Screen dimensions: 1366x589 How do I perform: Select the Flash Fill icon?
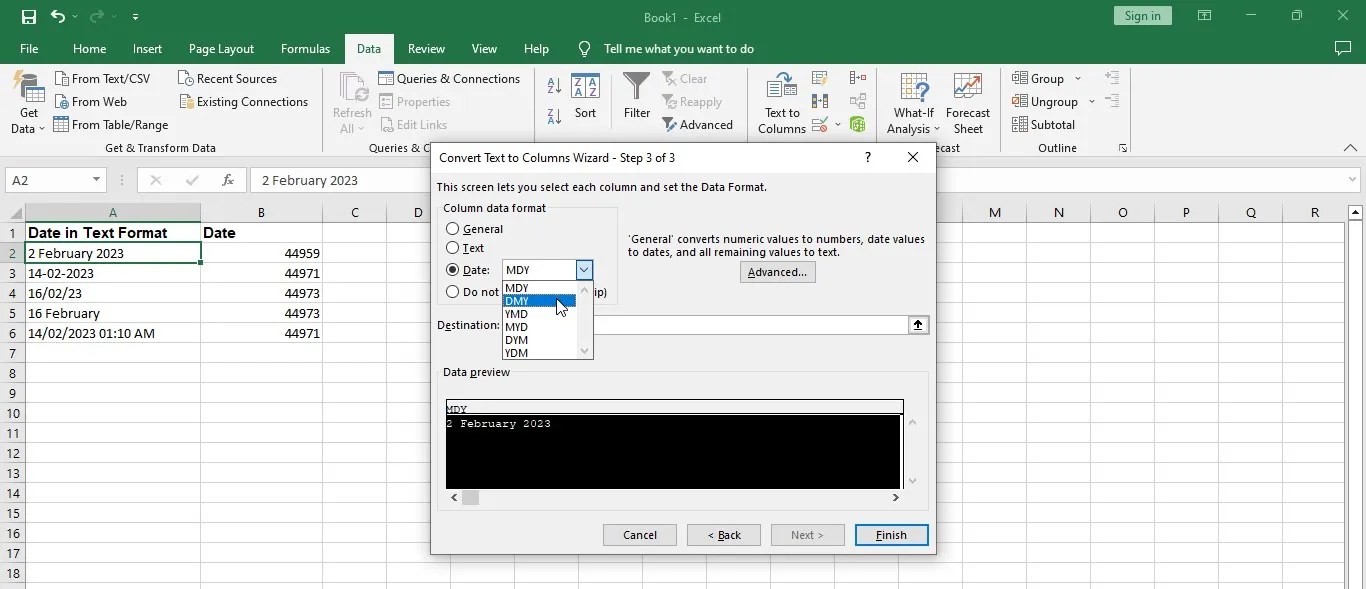tap(820, 78)
